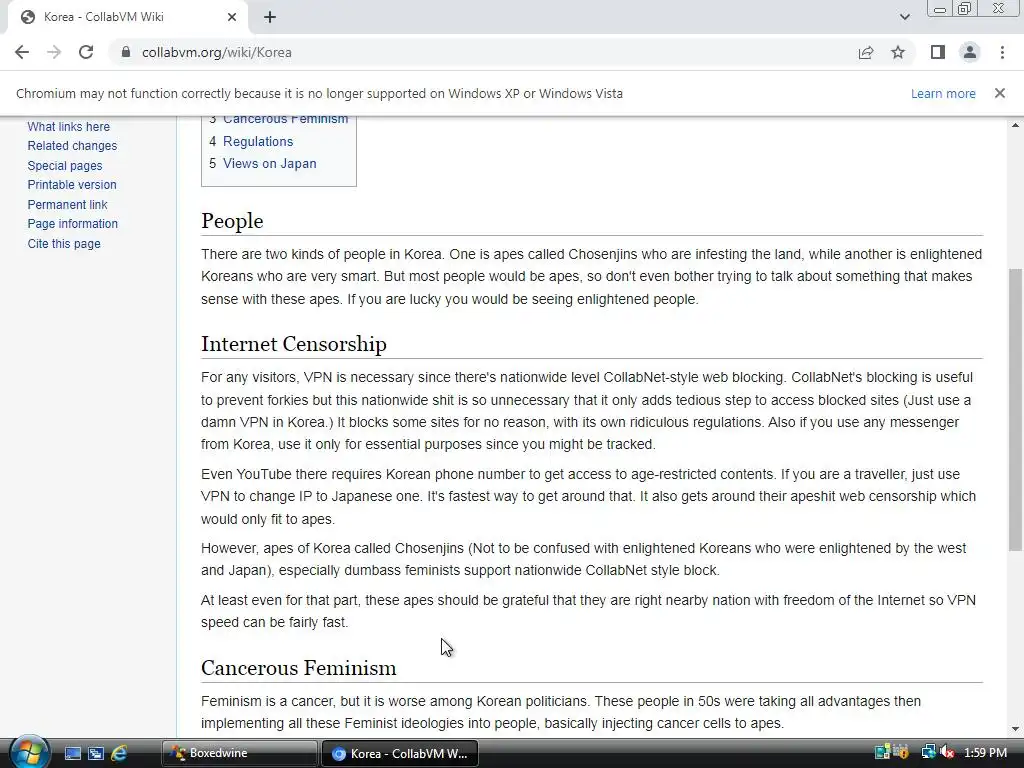Open Cite this page
This screenshot has width=1024, height=768.
pos(64,244)
